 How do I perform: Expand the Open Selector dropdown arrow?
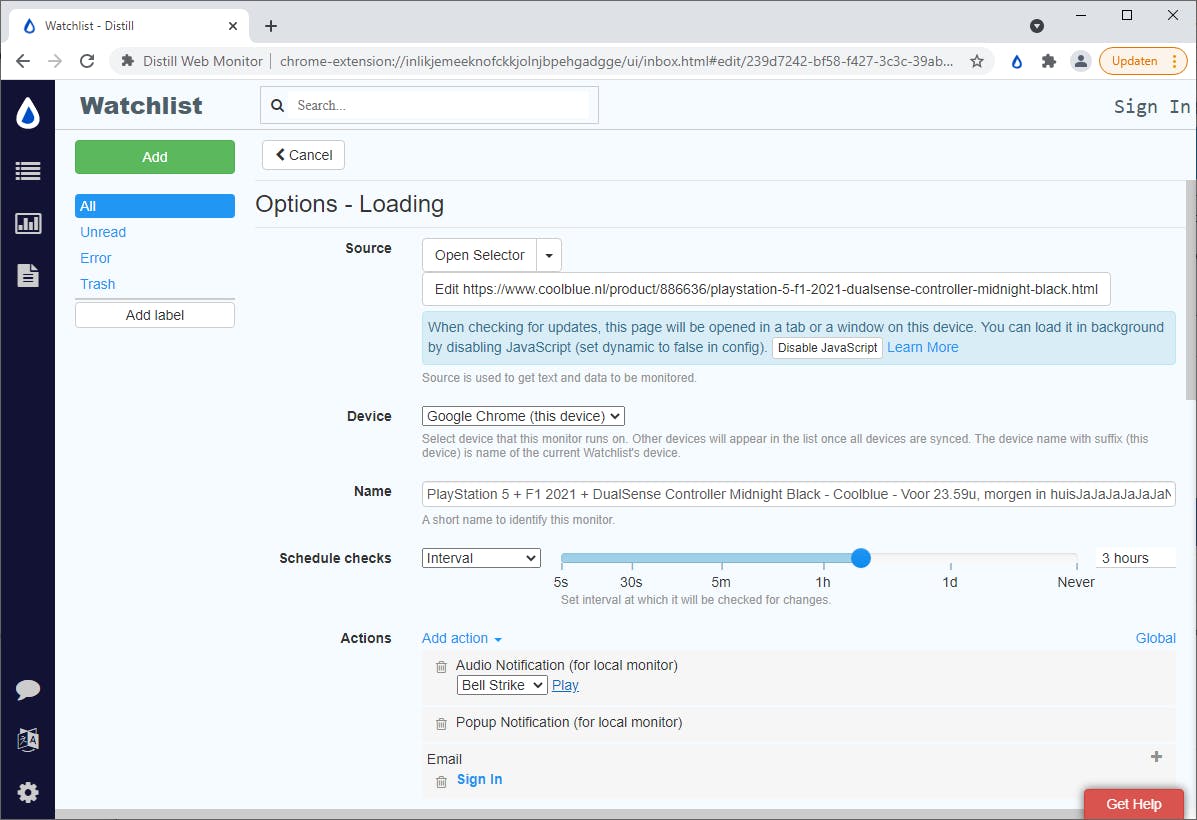(x=549, y=255)
